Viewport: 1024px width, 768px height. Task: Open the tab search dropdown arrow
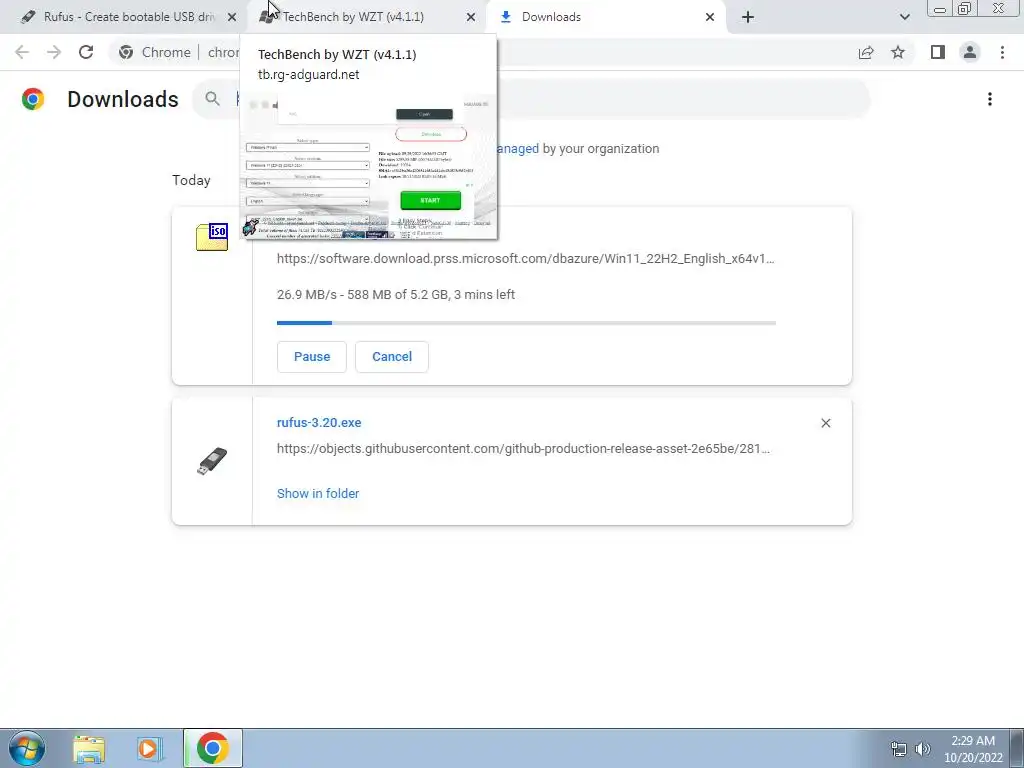coord(904,17)
